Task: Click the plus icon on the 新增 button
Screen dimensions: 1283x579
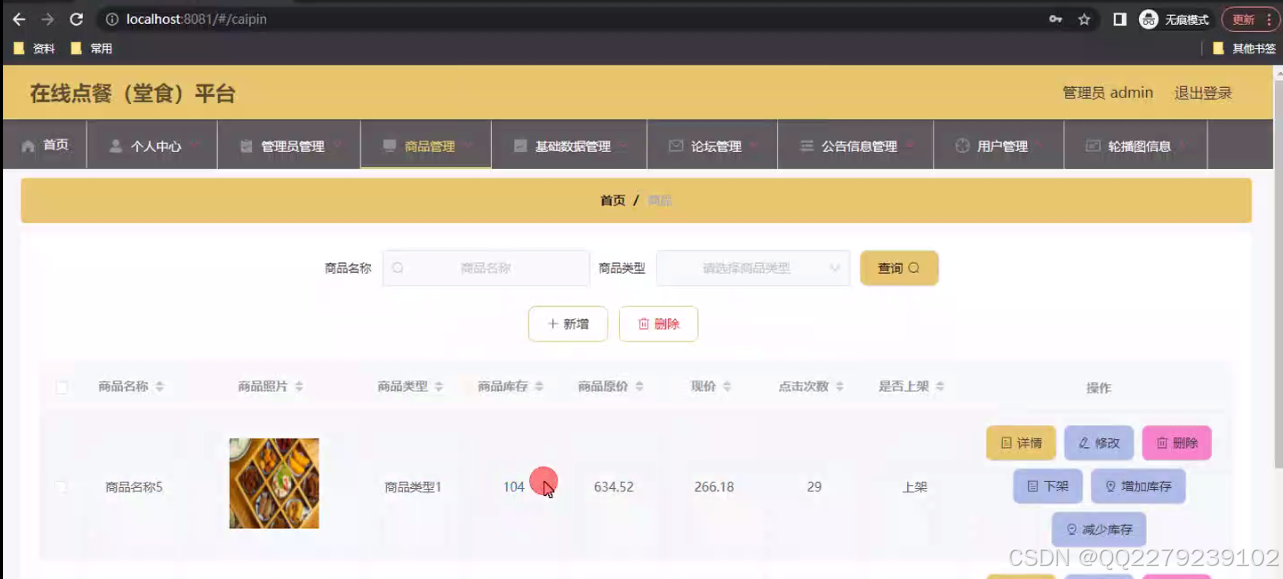Action: coord(552,323)
